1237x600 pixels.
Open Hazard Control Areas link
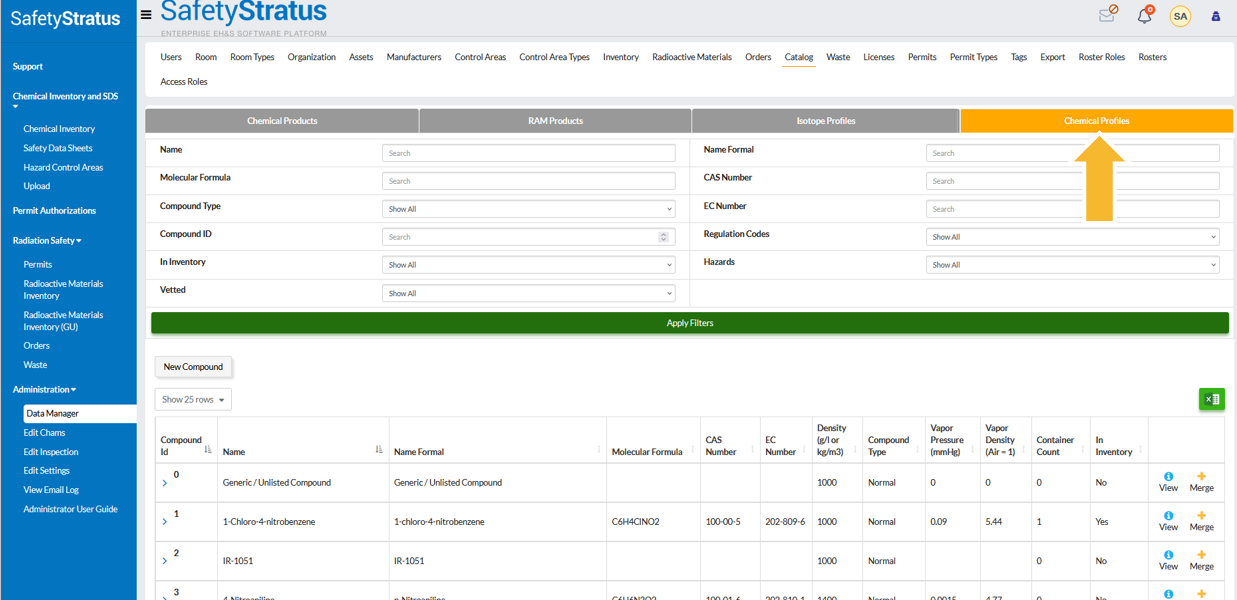tap(63, 167)
